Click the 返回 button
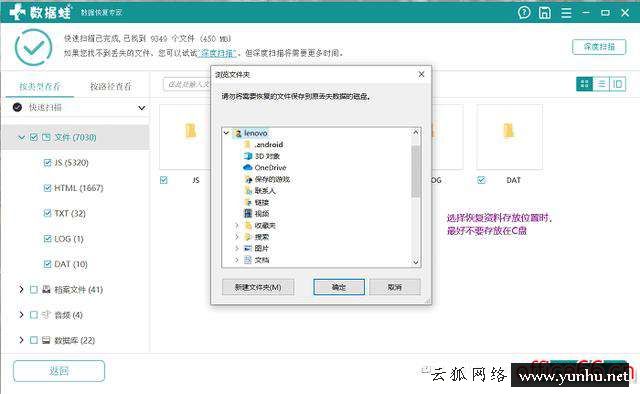640x394 pixels. 59,371
